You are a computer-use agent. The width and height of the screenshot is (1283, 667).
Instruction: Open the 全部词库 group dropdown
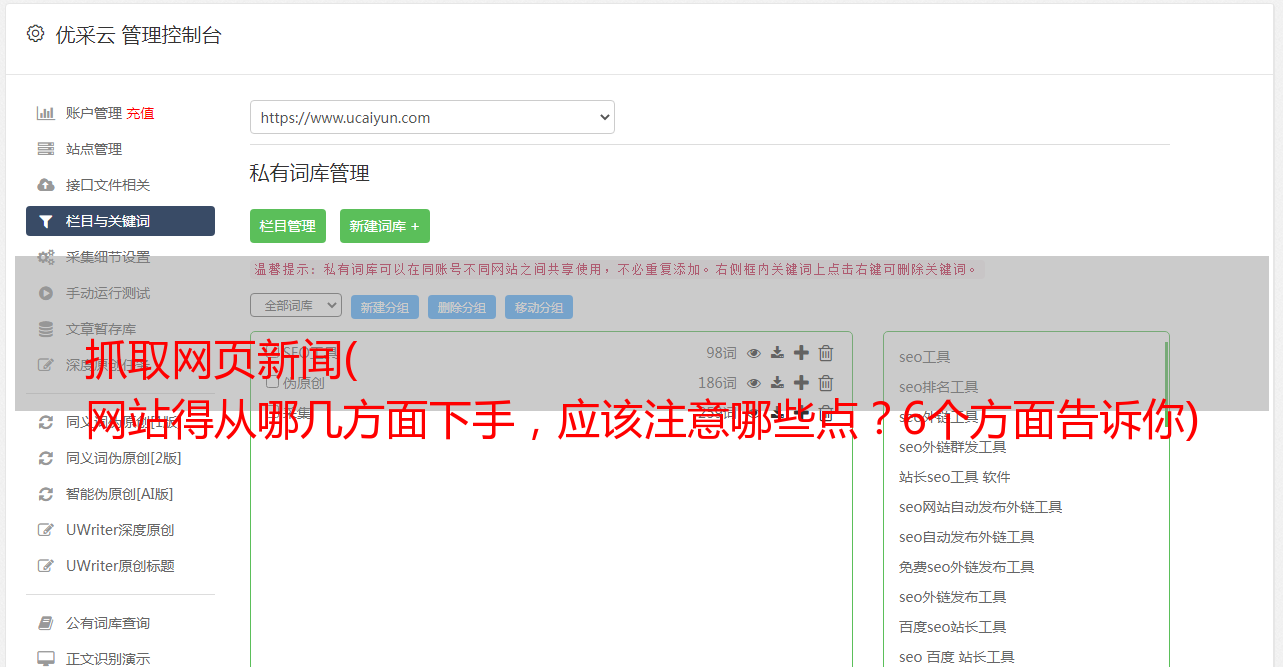296,305
